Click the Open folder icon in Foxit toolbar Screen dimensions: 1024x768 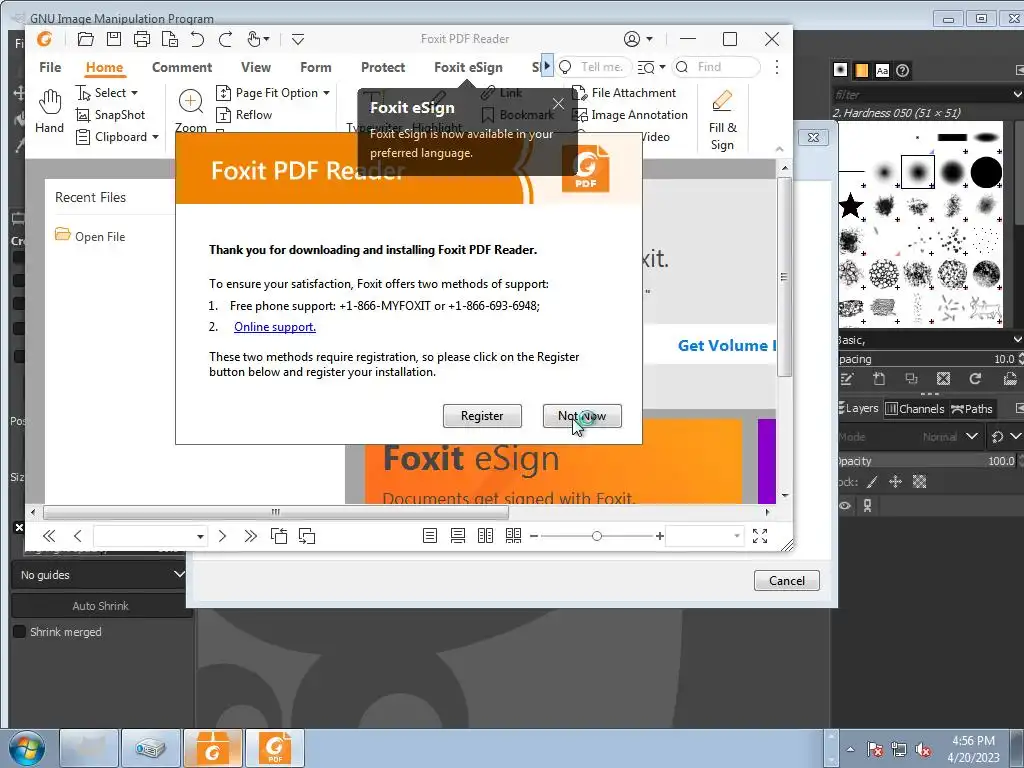pos(86,39)
